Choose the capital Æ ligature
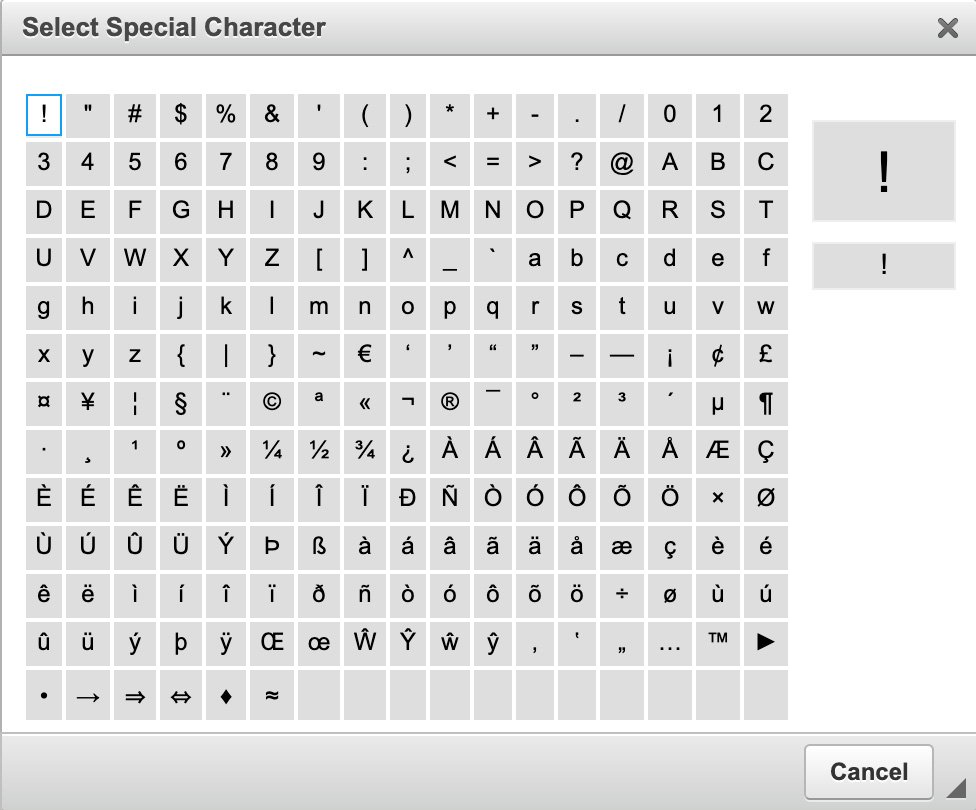This screenshot has width=976, height=810. pos(718,450)
